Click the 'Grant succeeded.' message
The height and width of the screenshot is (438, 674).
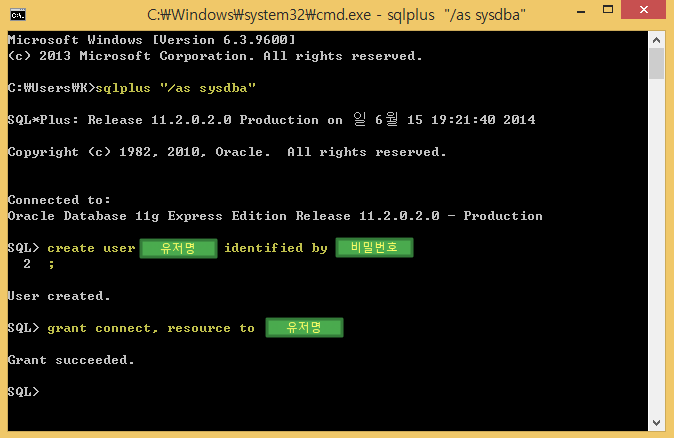(71, 360)
